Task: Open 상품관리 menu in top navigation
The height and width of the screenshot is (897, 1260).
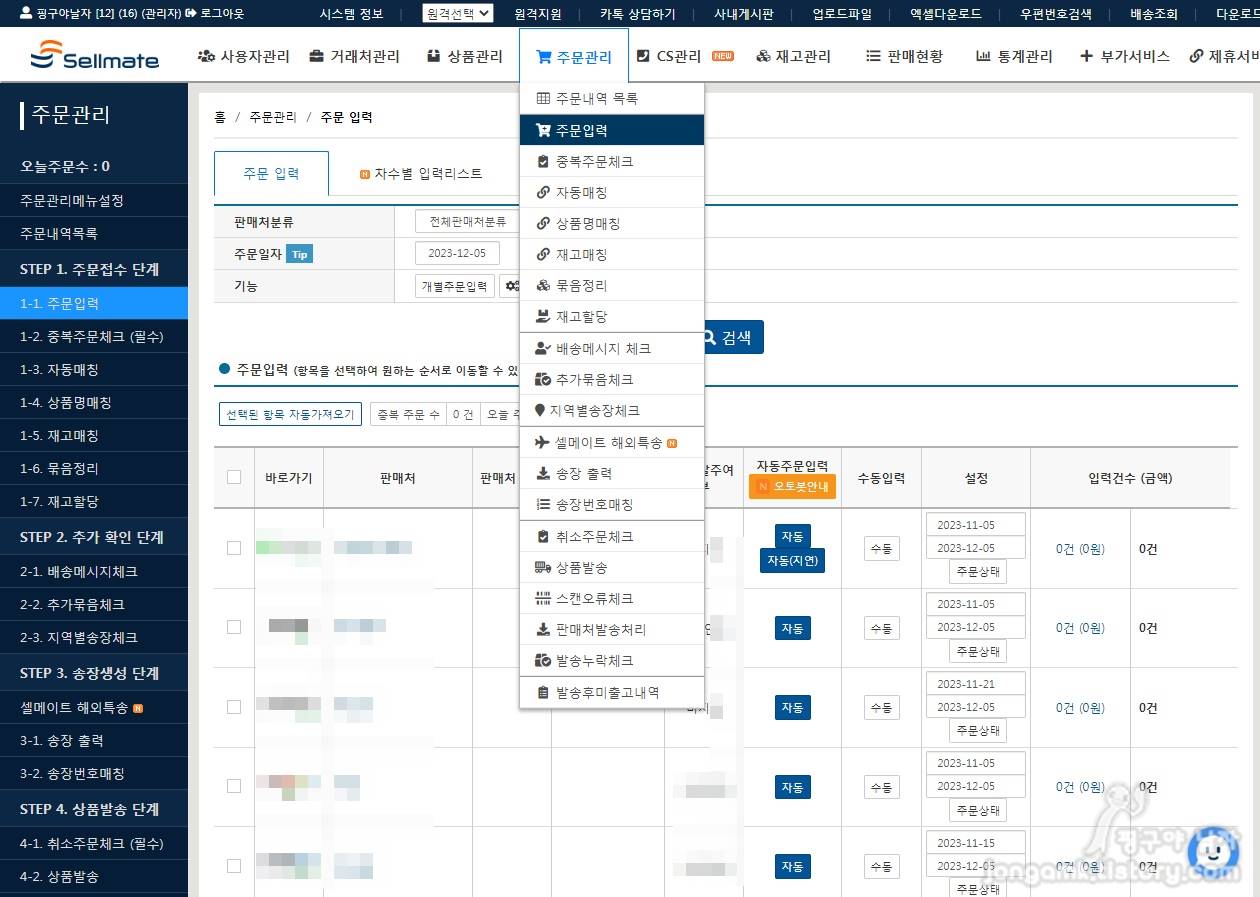Action: (464, 56)
